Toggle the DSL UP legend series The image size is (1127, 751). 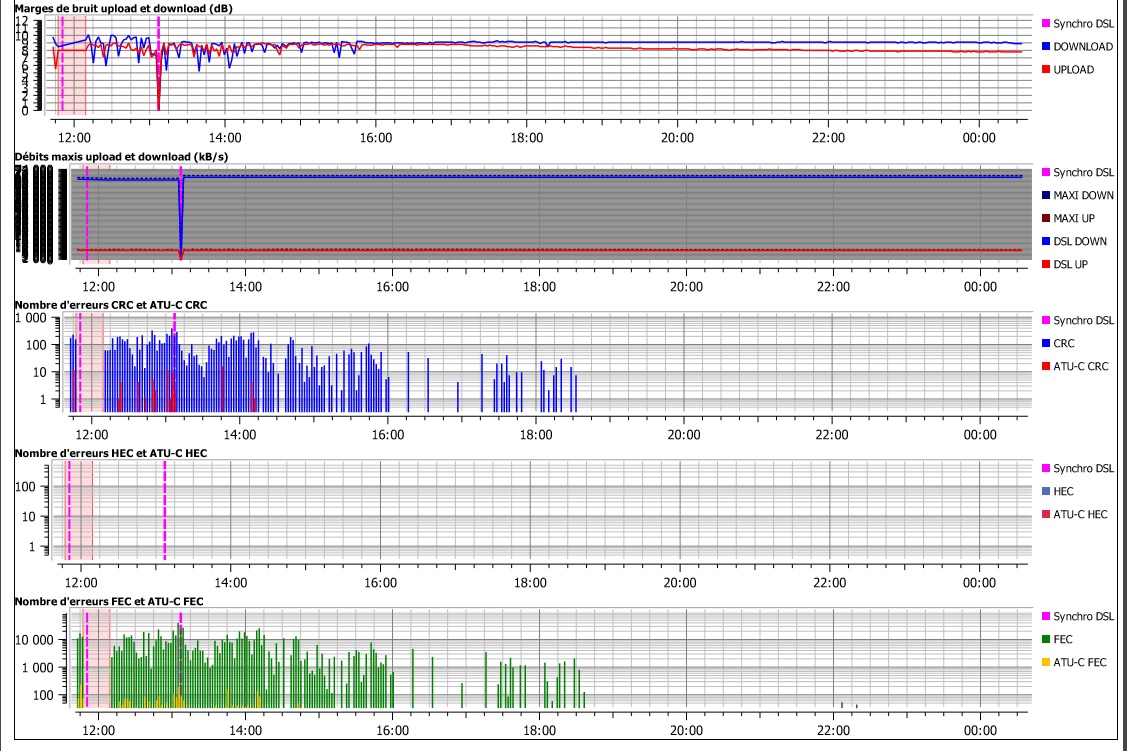pyautogui.click(x=1073, y=265)
